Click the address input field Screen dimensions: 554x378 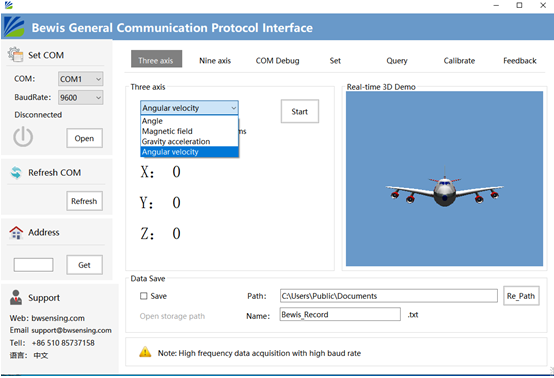[x=34, y=265]
